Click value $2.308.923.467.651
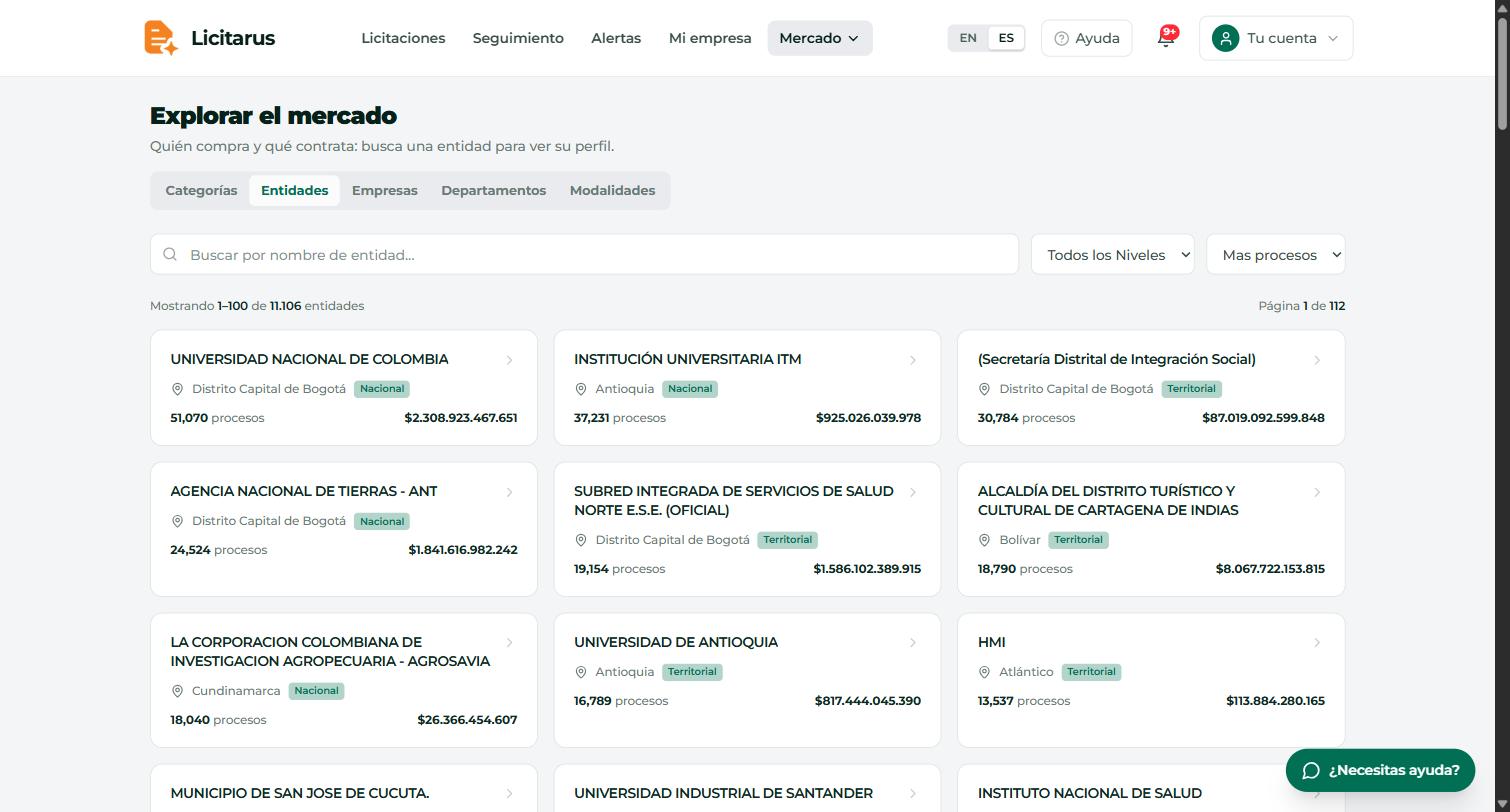The width and height of the screenshot is (1510, 812). pyautogui.click(x=461, y=418)
